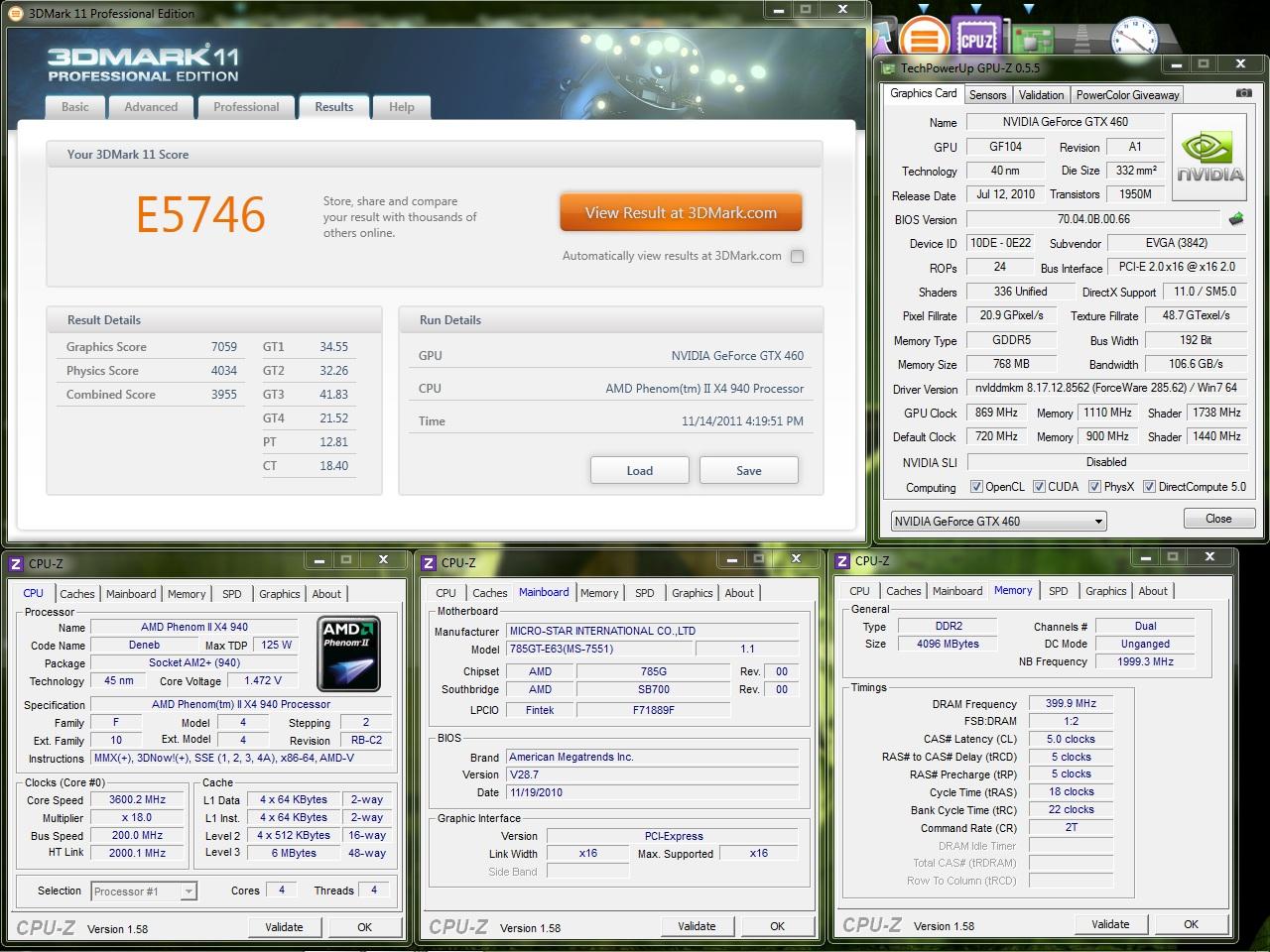Open Caches tab in the left CPU-Z window

click(77, 594)
